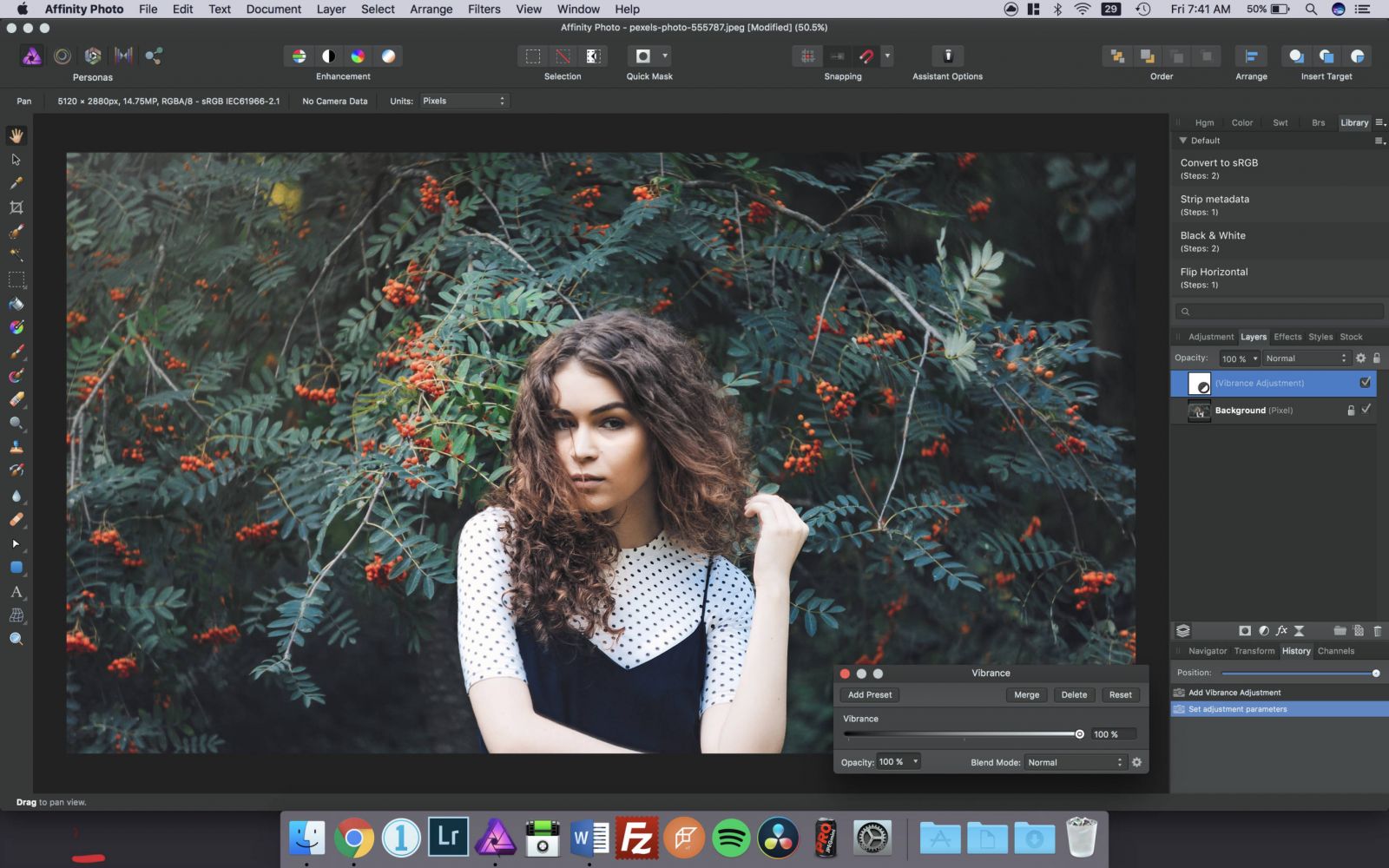
Task: Click the Delete Layer trash icon
Action: point(1378,631)
